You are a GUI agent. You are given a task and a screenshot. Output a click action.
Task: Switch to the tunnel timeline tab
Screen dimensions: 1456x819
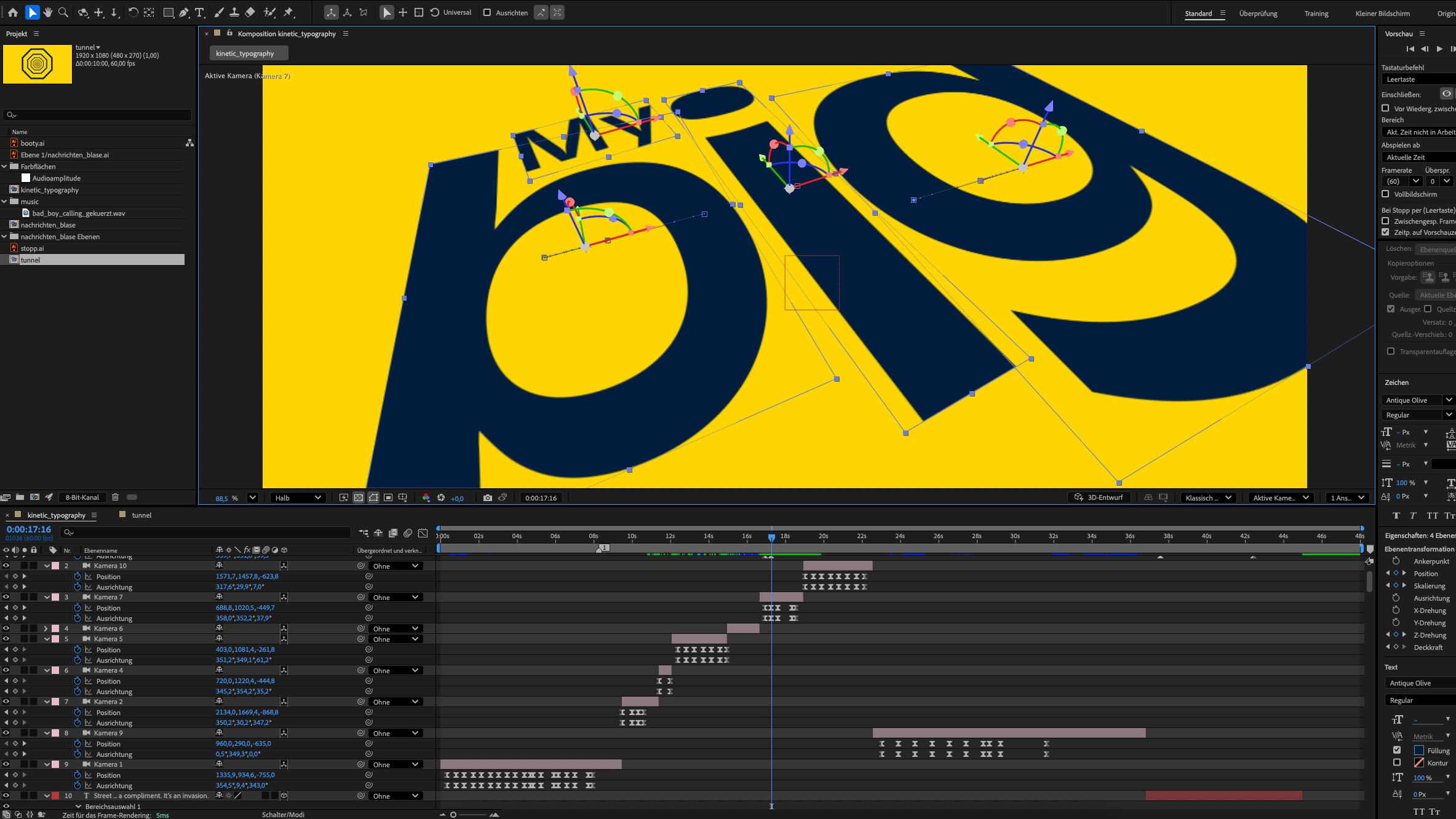(x=141, y=515)
